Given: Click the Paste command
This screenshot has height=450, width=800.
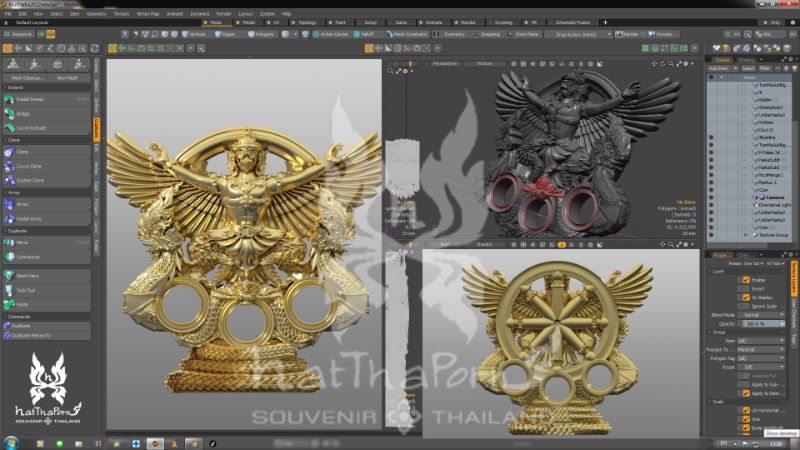Looking at the screenshot, I should point(47,305).
